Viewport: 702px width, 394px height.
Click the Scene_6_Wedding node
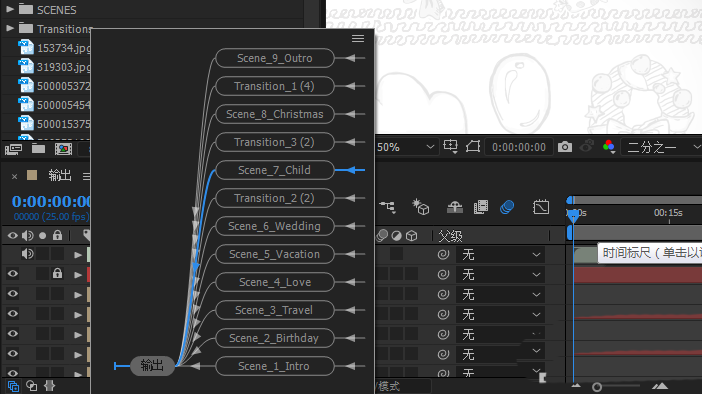(275, 226)
